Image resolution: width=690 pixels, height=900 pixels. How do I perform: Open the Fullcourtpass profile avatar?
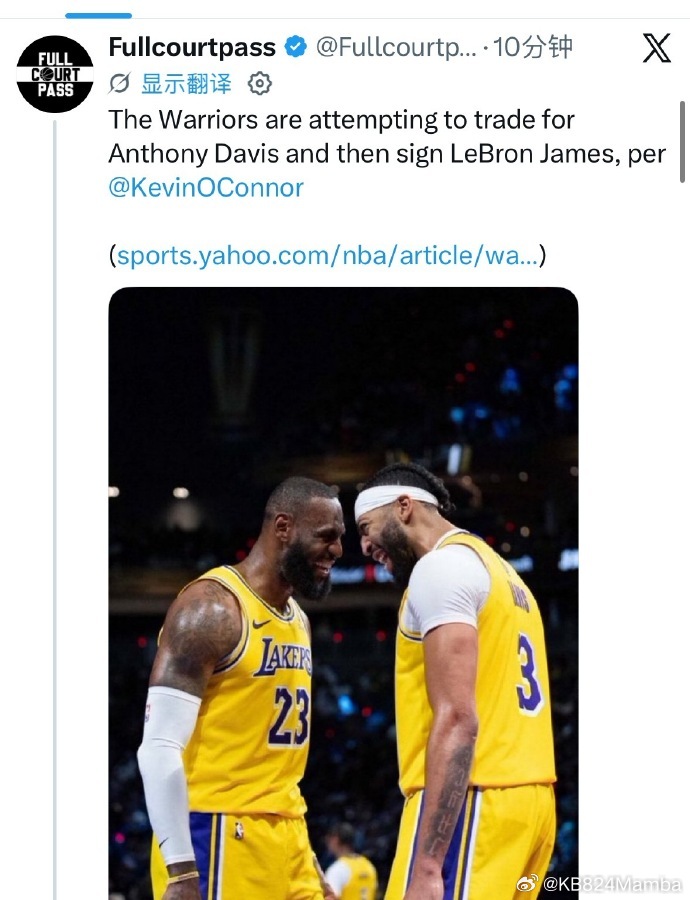click(55, 74)
